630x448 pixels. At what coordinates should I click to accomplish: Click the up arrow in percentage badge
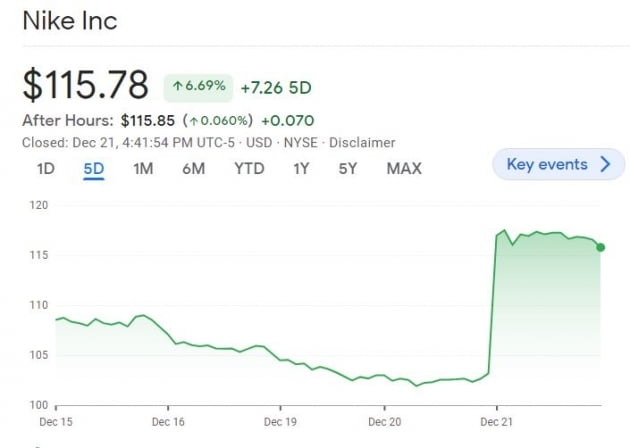pyautogui.click(x=178, y=87)
